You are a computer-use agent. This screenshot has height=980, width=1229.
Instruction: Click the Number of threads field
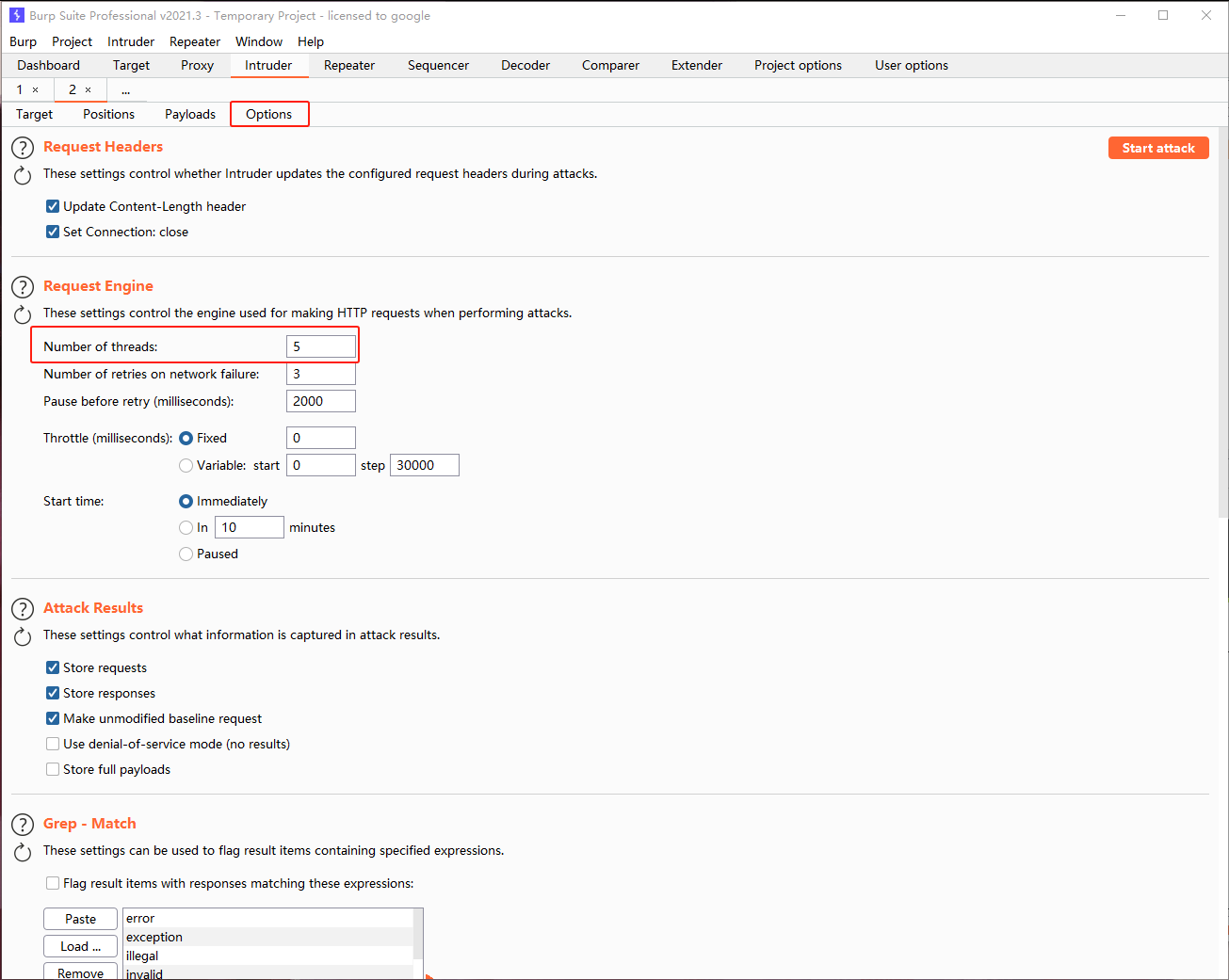[x=320, y=346]
